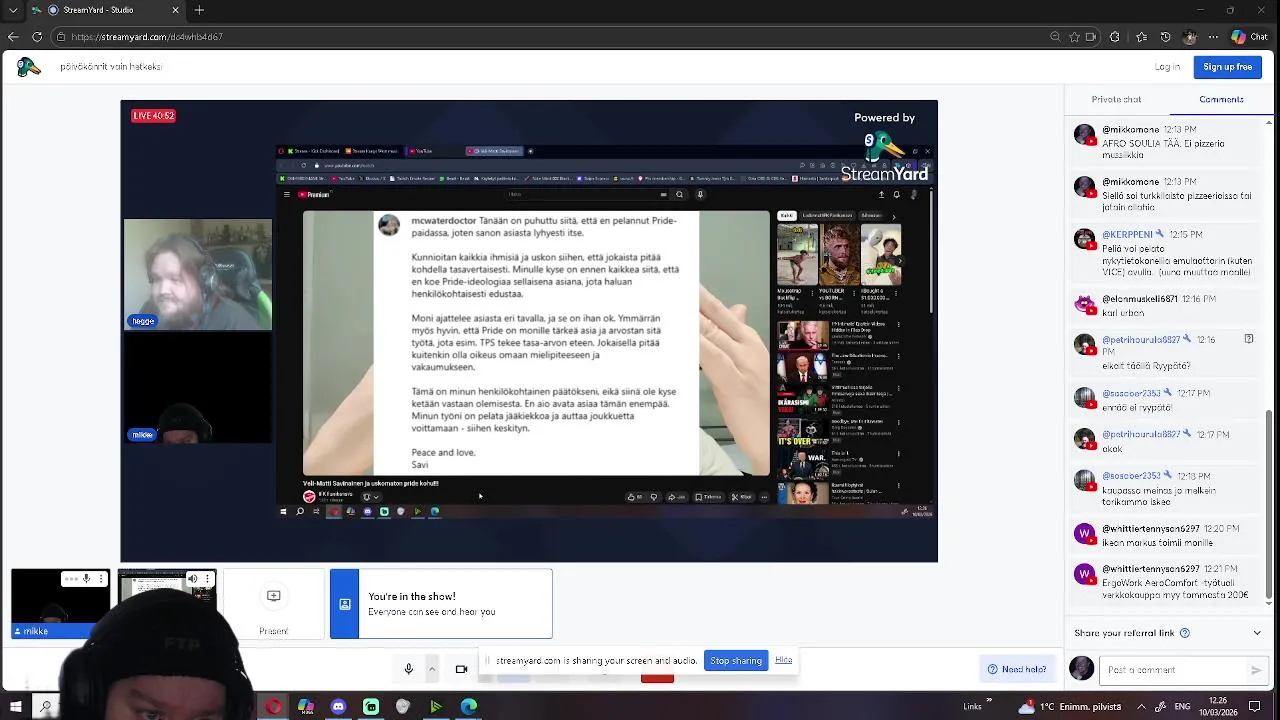1280x720 pixels.
Task: Open Microsoft Edge from the taskbar
Action: coord(469,707)
